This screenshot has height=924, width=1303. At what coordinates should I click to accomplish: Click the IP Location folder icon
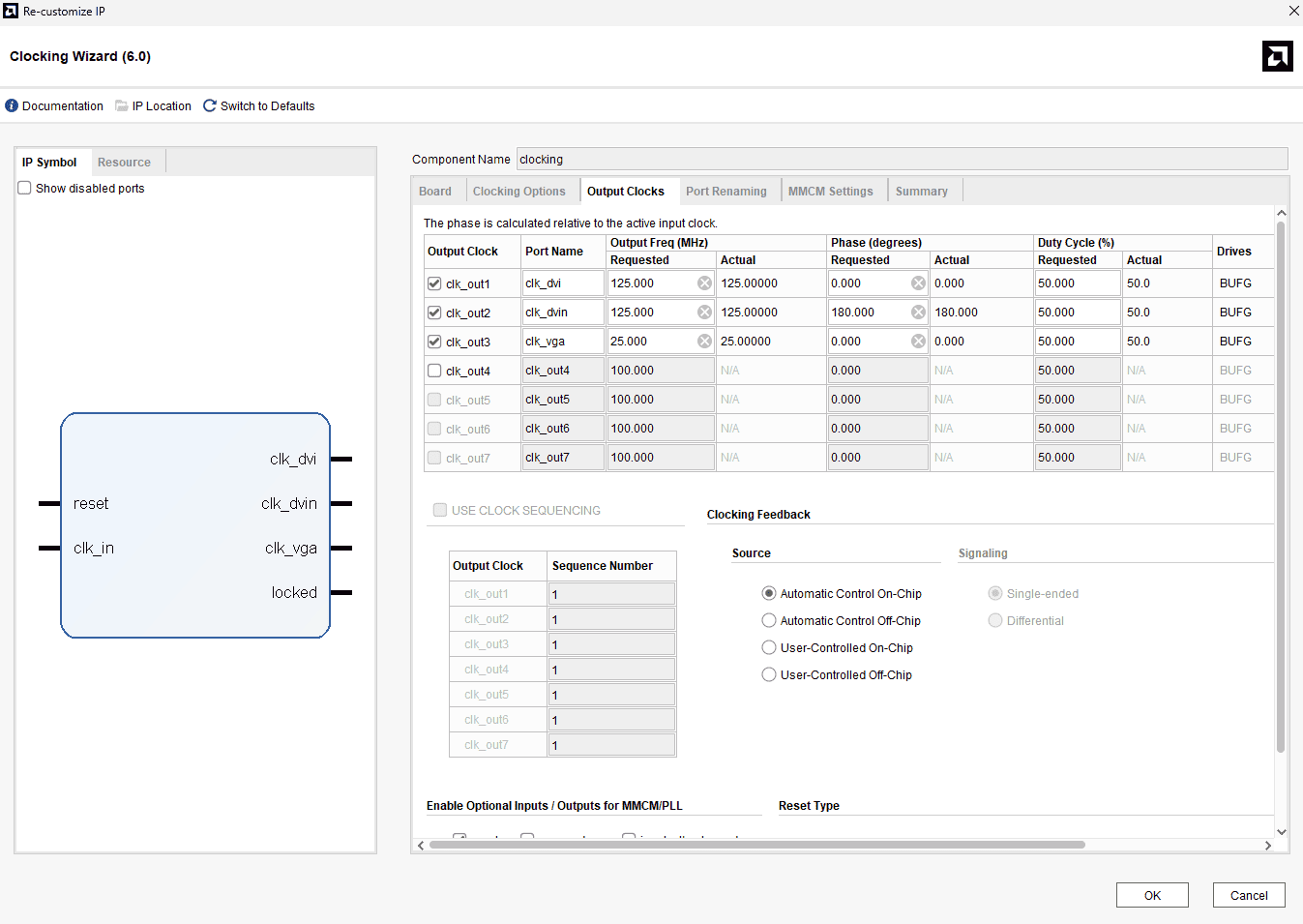[x=122, y=105]
